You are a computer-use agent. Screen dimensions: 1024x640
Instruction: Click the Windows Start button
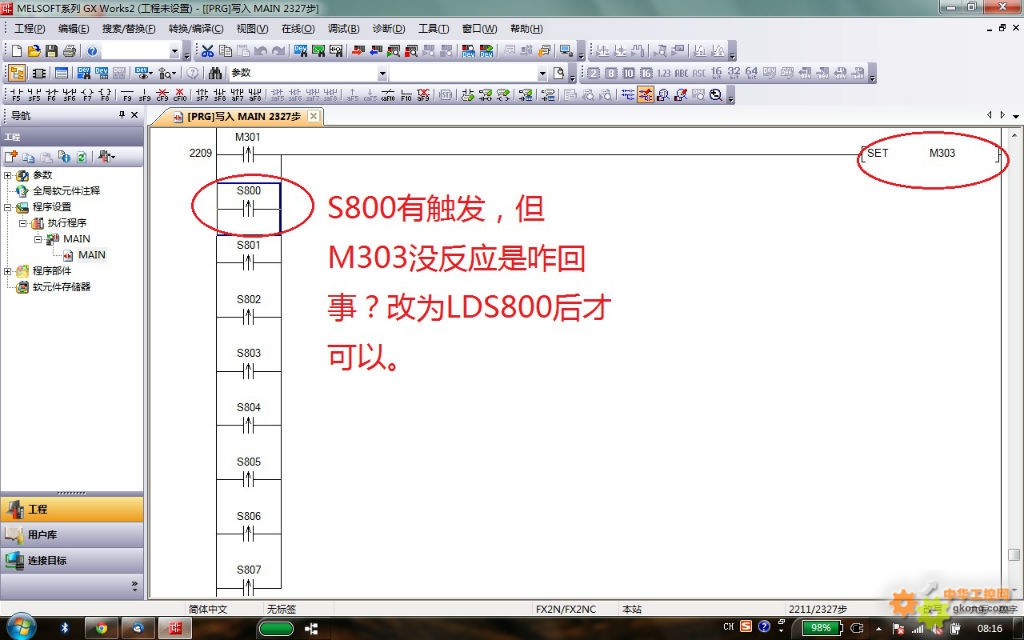pos(20,628)
